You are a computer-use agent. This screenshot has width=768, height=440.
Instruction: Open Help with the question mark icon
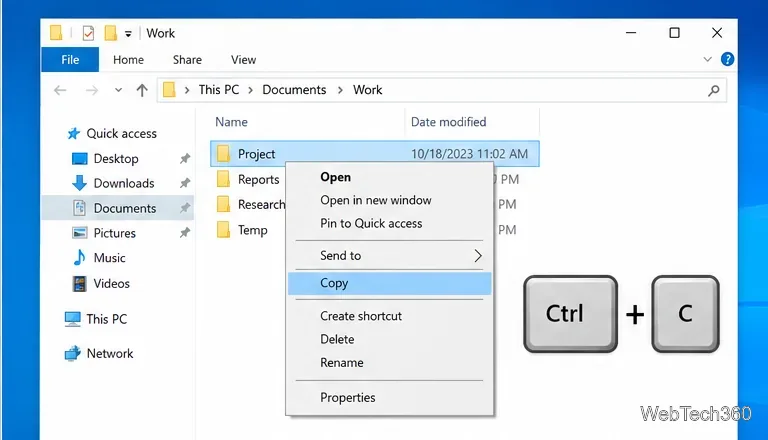pyautogui.click(x=727, y=59)
